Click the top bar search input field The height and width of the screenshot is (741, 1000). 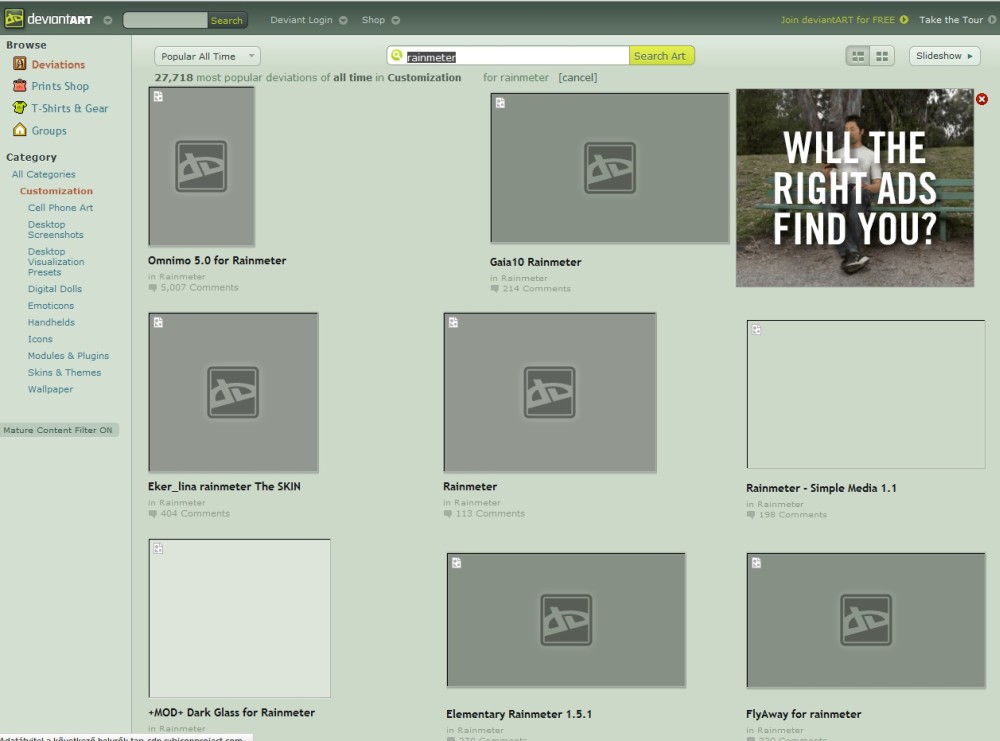coord(165,20)
